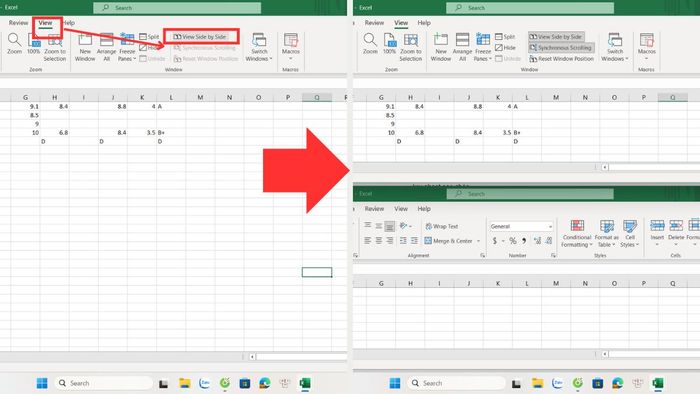Screen dimensions: 700x394
Task: Click New Window icon in left Excel window
Action: pyautogui.click(x=85, y=46)
